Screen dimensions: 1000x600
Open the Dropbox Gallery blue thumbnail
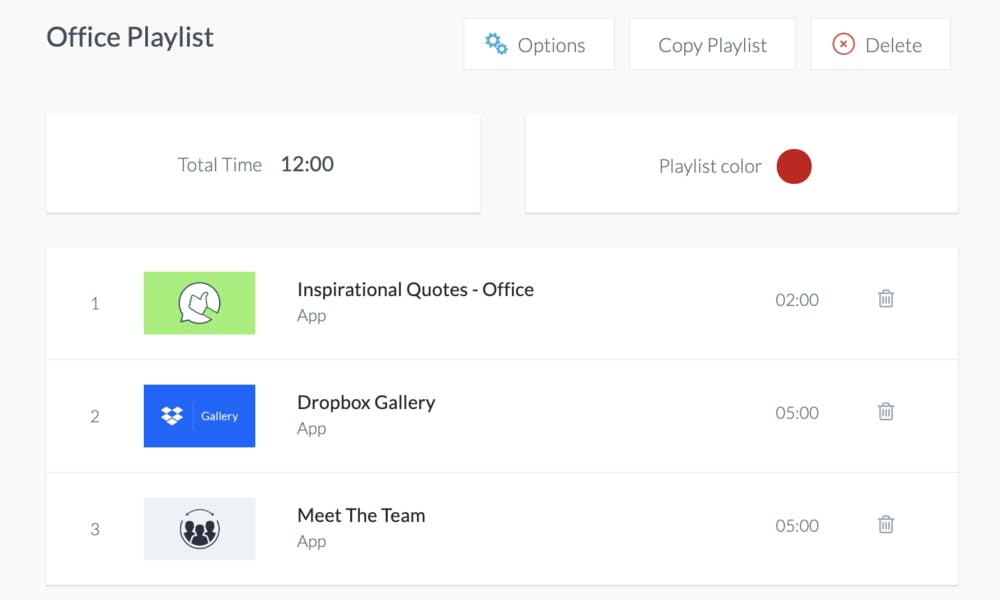[x=200, y=416]
